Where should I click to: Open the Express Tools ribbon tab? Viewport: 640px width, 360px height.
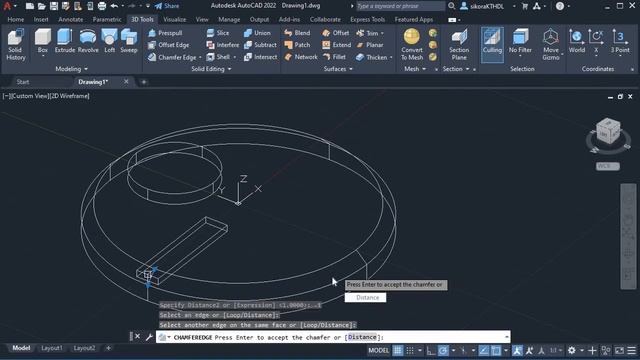367,19
